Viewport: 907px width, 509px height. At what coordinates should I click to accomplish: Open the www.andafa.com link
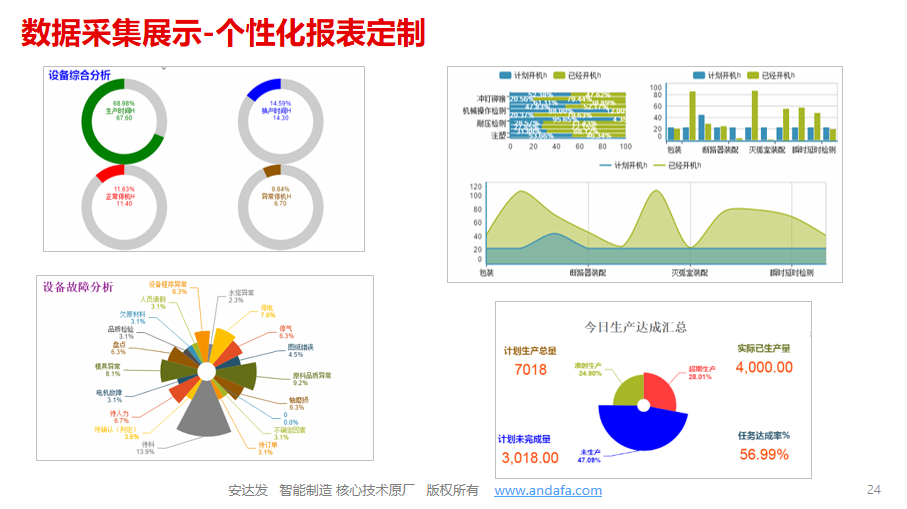coord(548,491)
